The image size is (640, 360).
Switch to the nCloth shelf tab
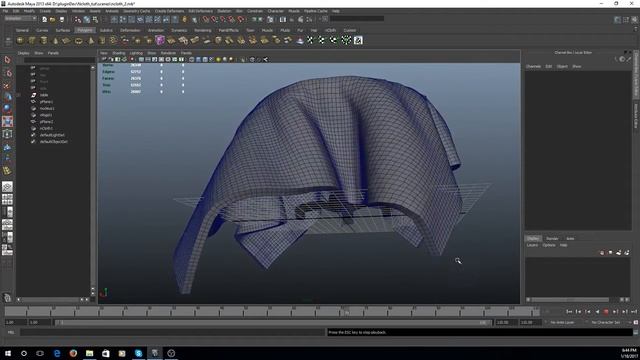(x=330, y=30)
